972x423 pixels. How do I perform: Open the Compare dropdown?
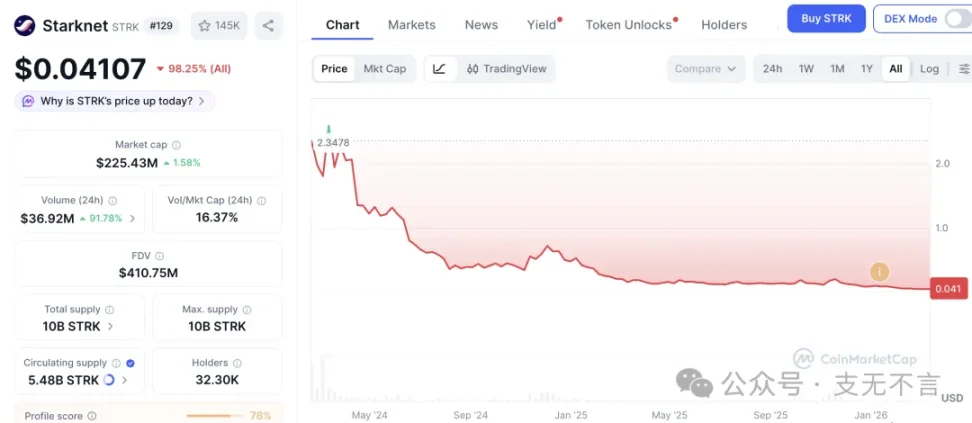point(705,69)
